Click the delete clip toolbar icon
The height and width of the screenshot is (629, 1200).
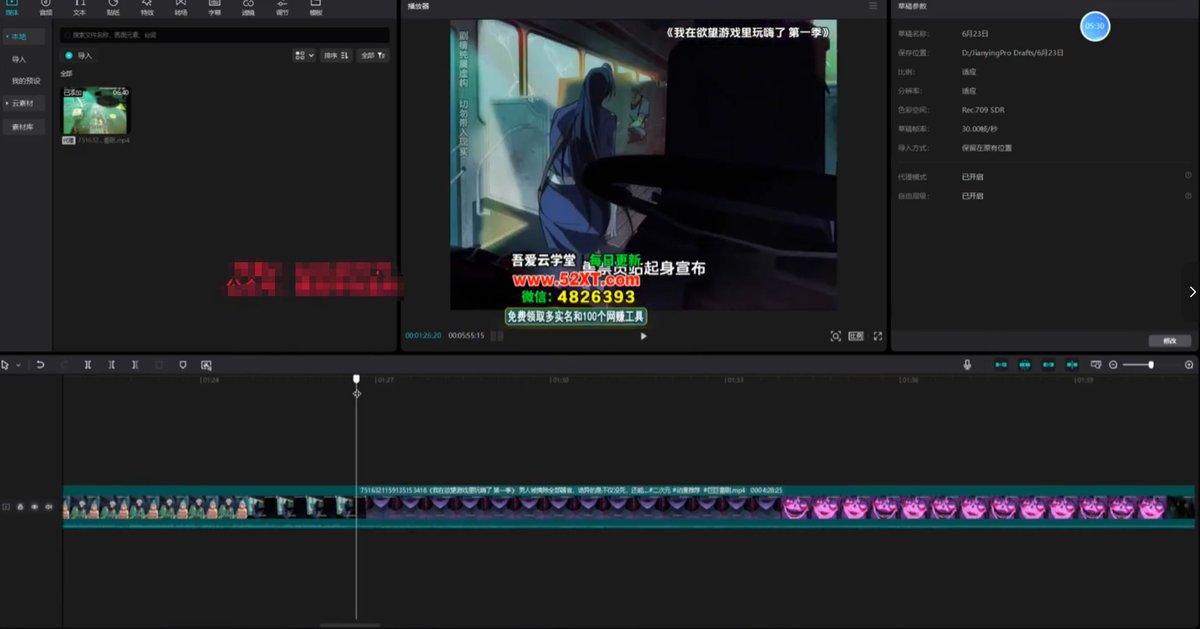point(158,365)
